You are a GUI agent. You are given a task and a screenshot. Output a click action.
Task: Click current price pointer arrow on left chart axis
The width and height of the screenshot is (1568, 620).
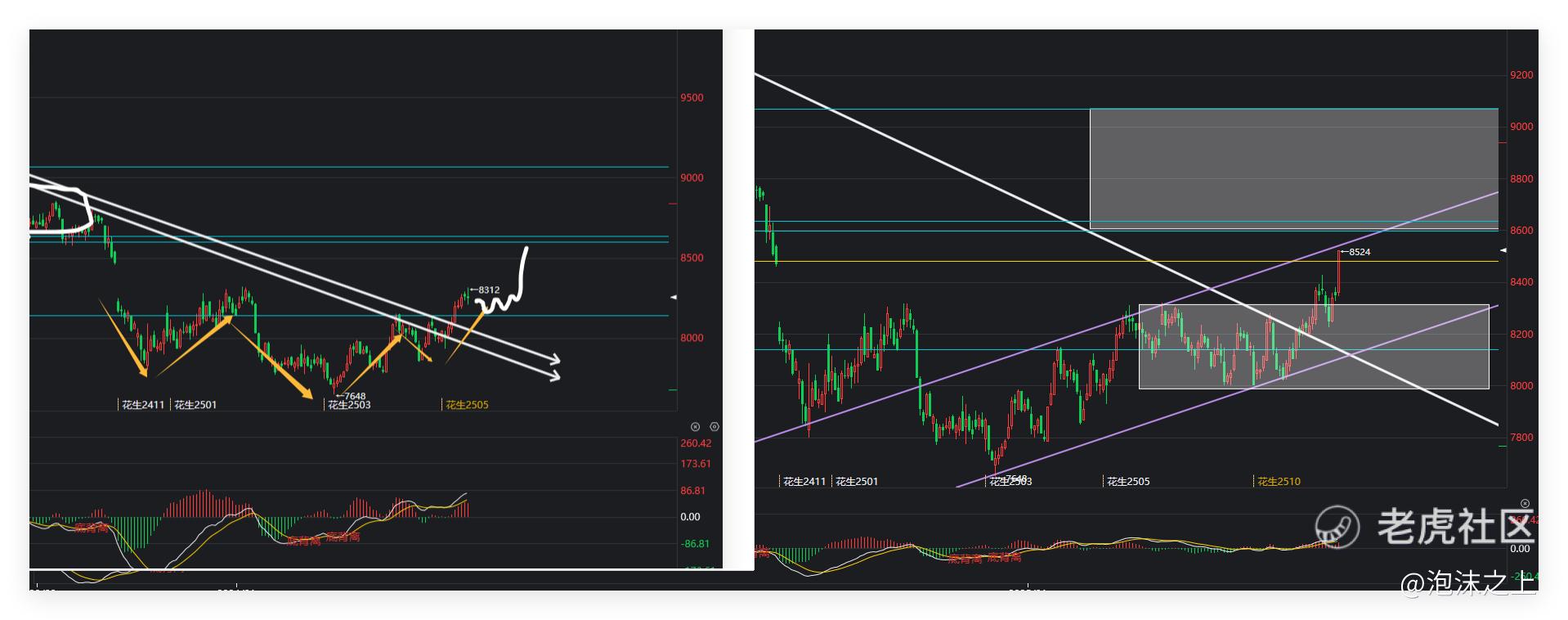click(674, 297)
